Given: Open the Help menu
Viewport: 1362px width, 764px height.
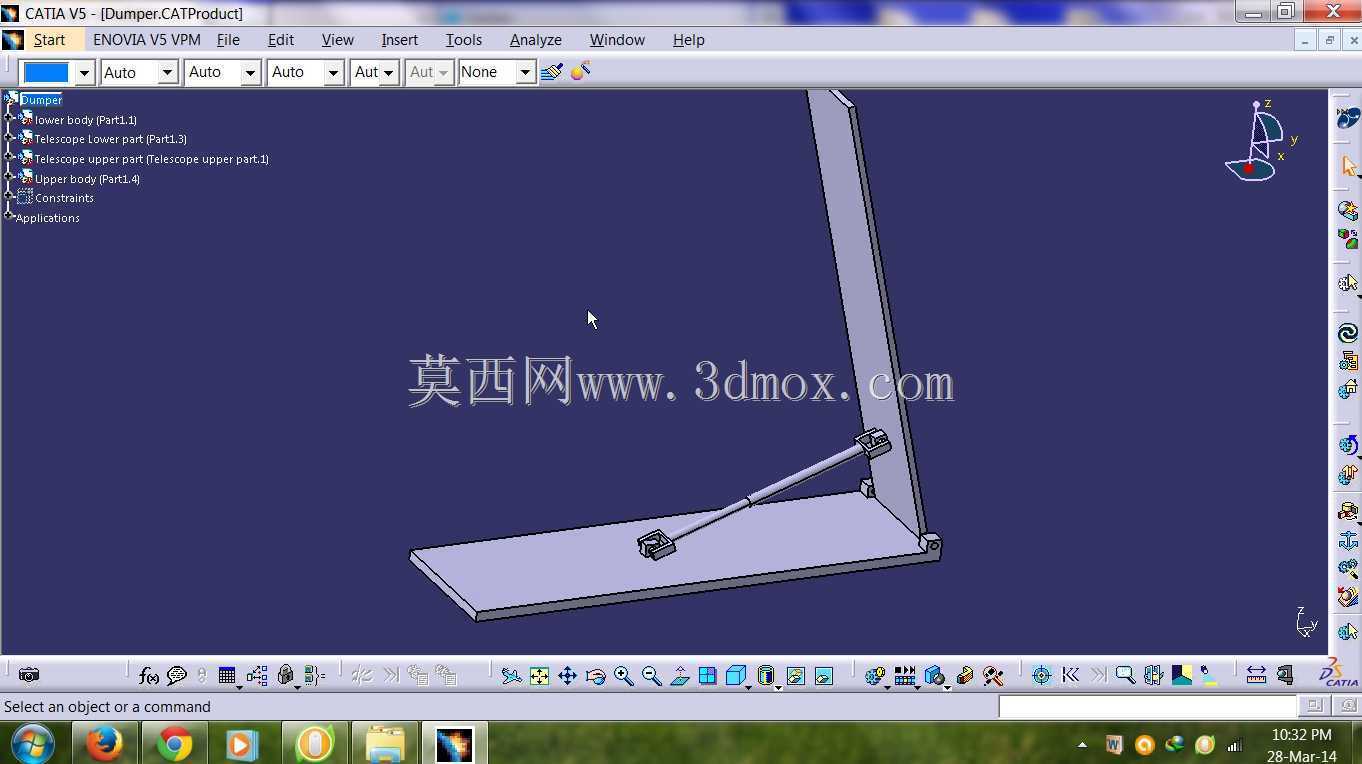Looking at the screenshot, I should pos(688,40).
